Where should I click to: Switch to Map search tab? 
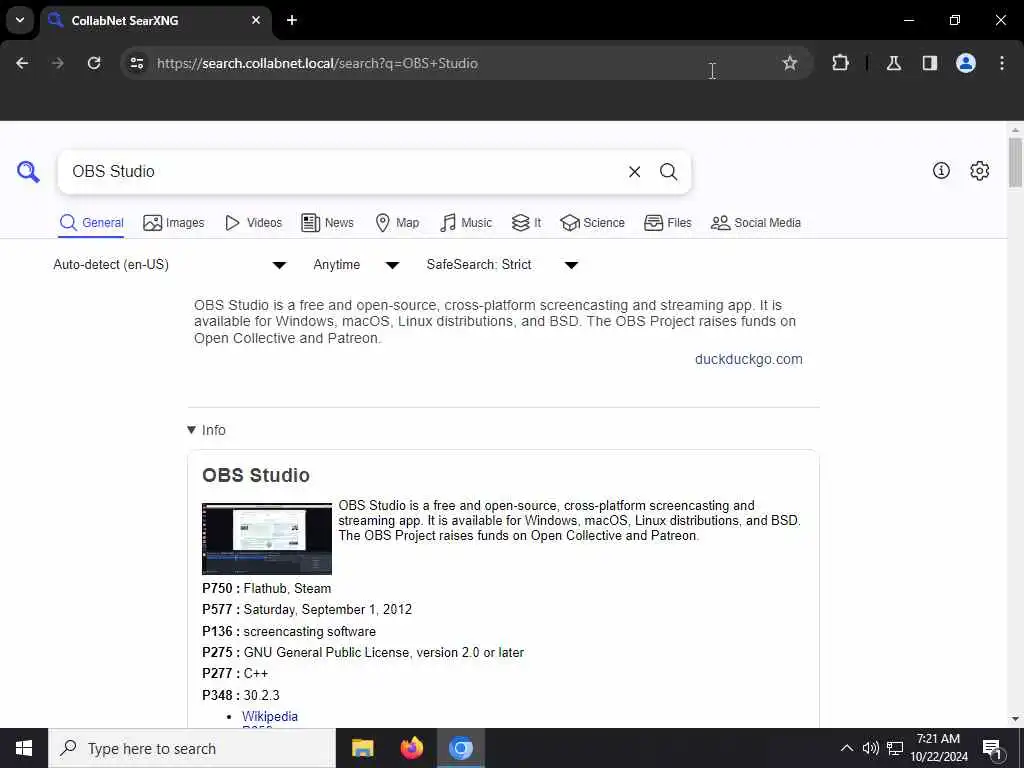(397, 223)
